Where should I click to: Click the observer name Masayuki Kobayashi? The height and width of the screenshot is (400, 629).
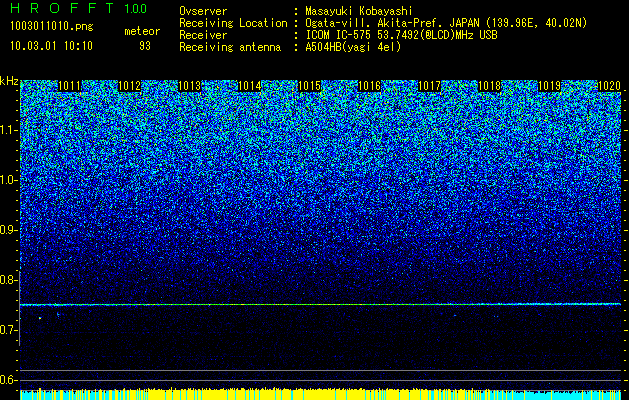pos(359,11)
